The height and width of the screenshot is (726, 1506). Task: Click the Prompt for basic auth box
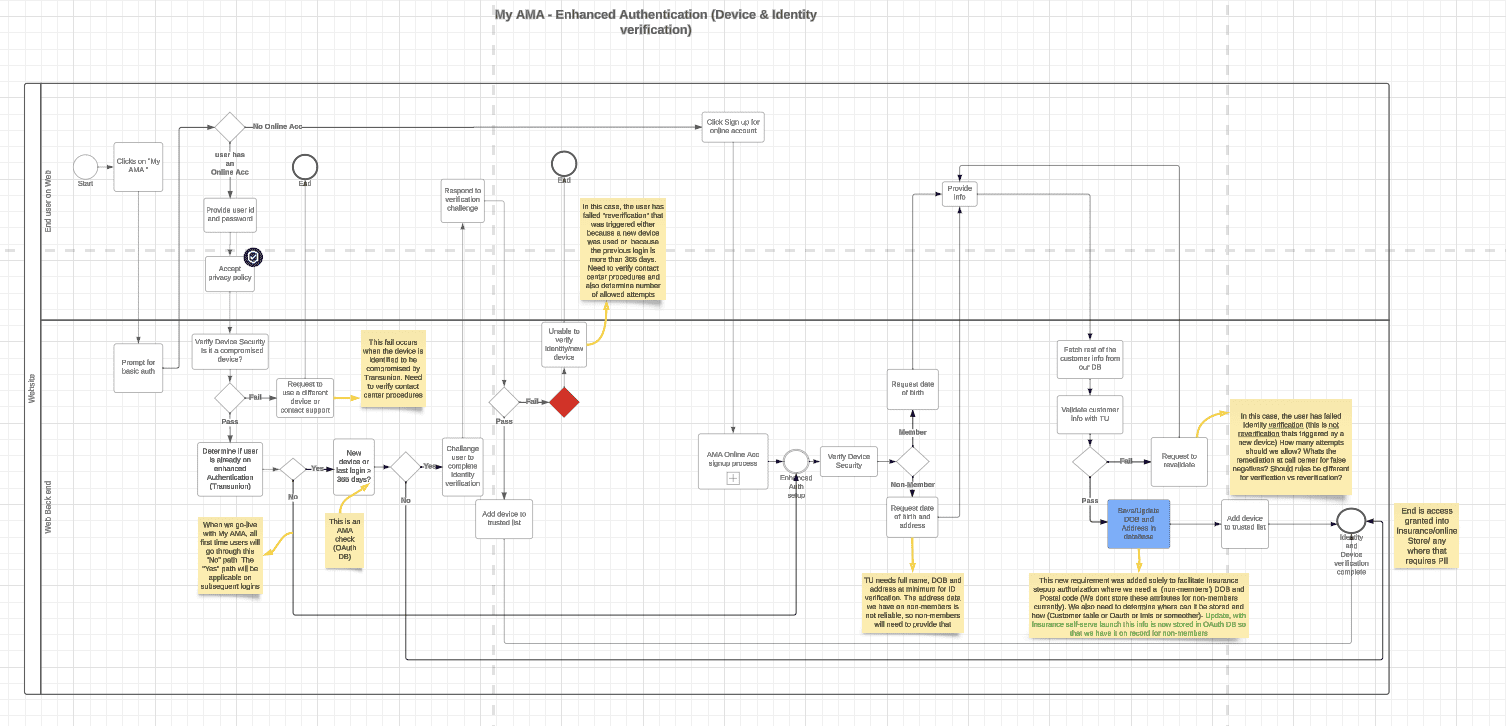point(138,367)
